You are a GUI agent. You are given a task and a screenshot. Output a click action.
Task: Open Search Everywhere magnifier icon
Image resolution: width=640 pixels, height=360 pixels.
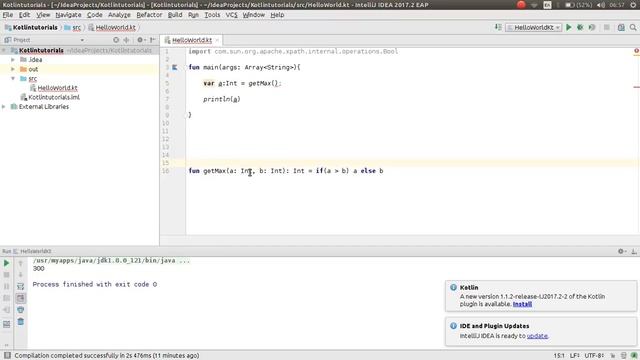point(633,27)
